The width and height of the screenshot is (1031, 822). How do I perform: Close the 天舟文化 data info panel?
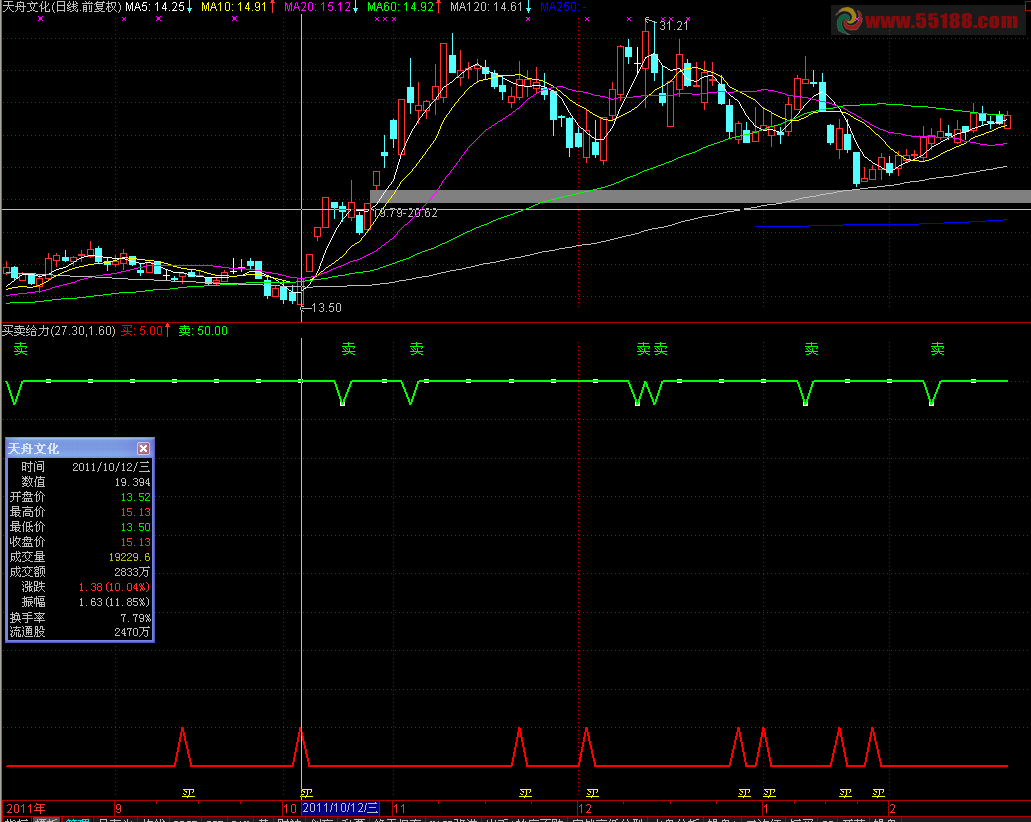(143, 449)
